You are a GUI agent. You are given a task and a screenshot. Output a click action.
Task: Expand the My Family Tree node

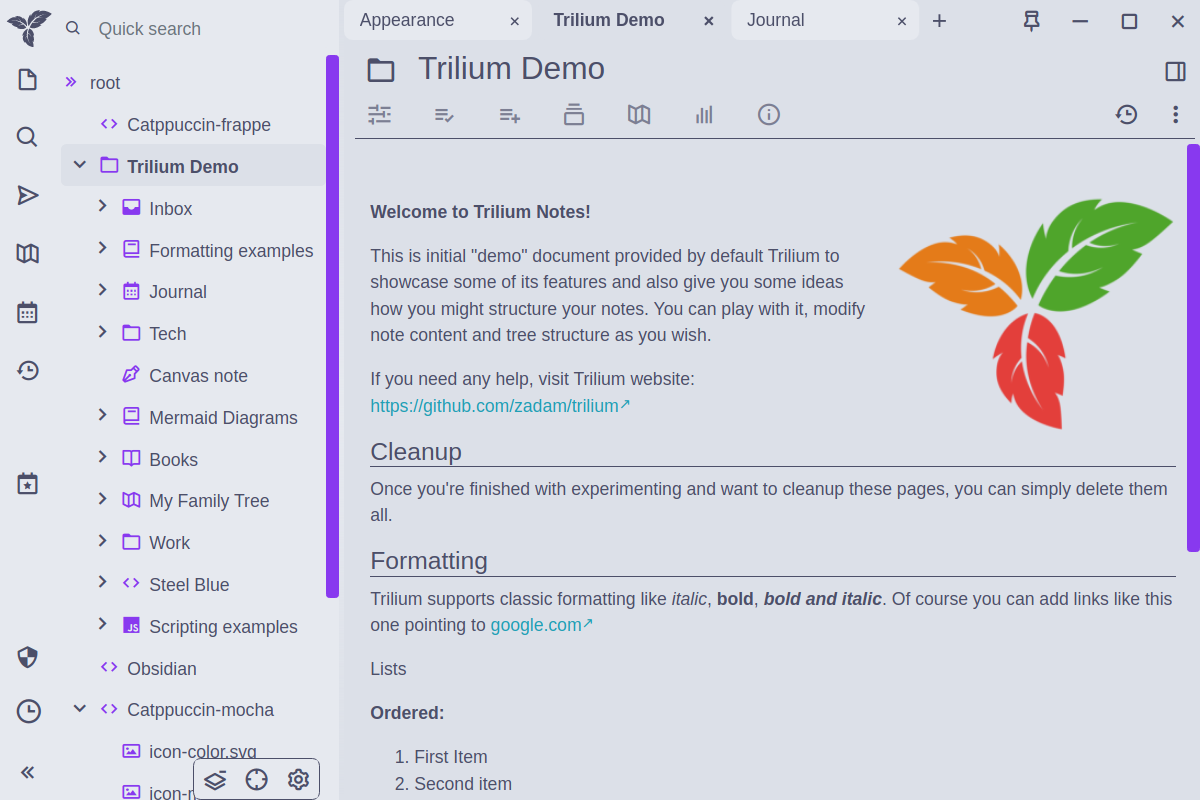(102, 499)
